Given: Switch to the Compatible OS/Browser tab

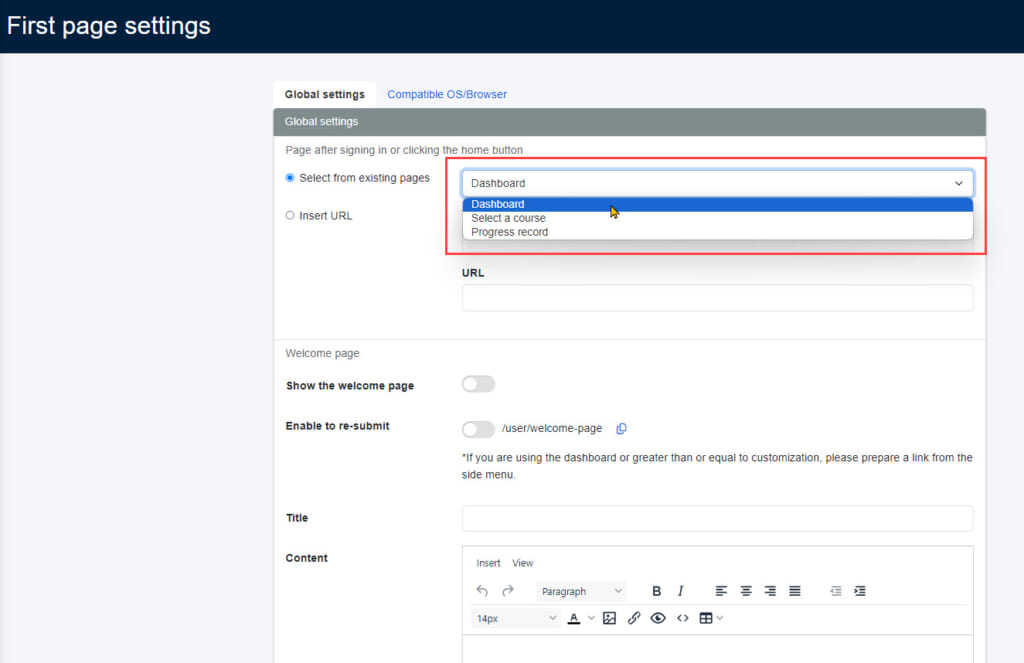Looking at the screenshot, I should point(446,93).
